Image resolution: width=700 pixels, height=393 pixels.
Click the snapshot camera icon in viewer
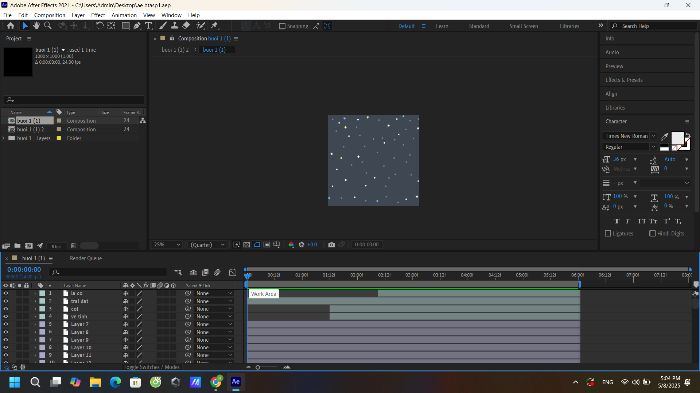331,245
